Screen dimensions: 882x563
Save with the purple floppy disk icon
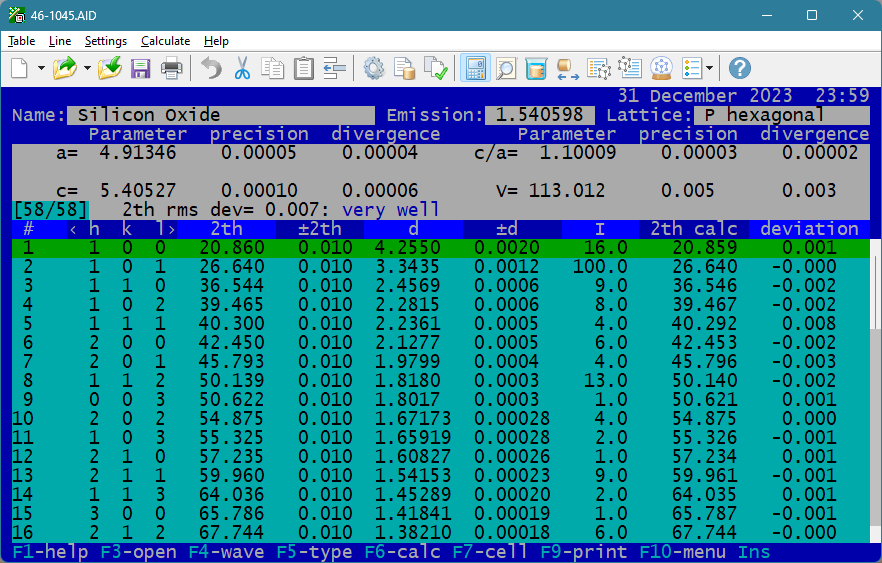141,69
